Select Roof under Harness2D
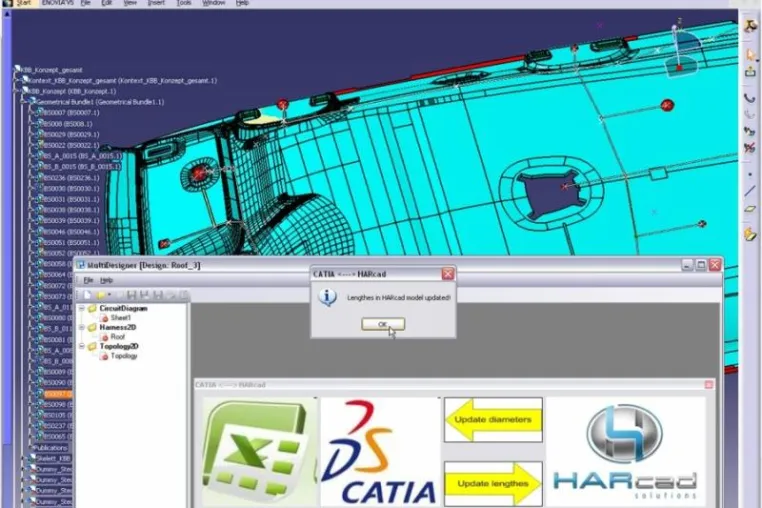The image size is (762, 508). coord(118,337)
